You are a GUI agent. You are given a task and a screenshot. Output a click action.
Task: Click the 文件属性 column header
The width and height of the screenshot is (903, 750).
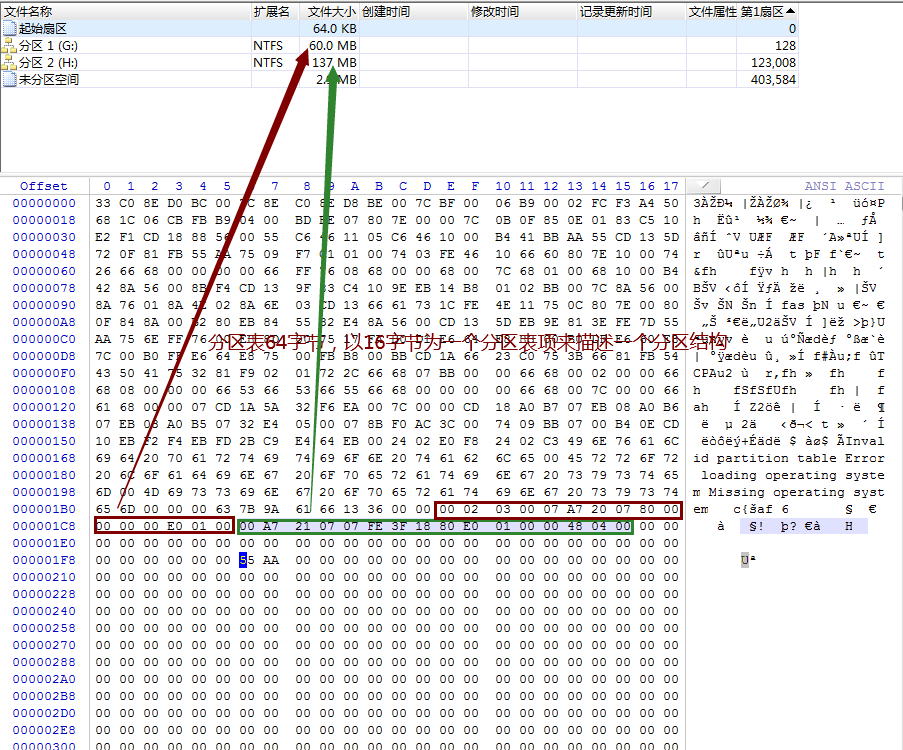[712, 12]
